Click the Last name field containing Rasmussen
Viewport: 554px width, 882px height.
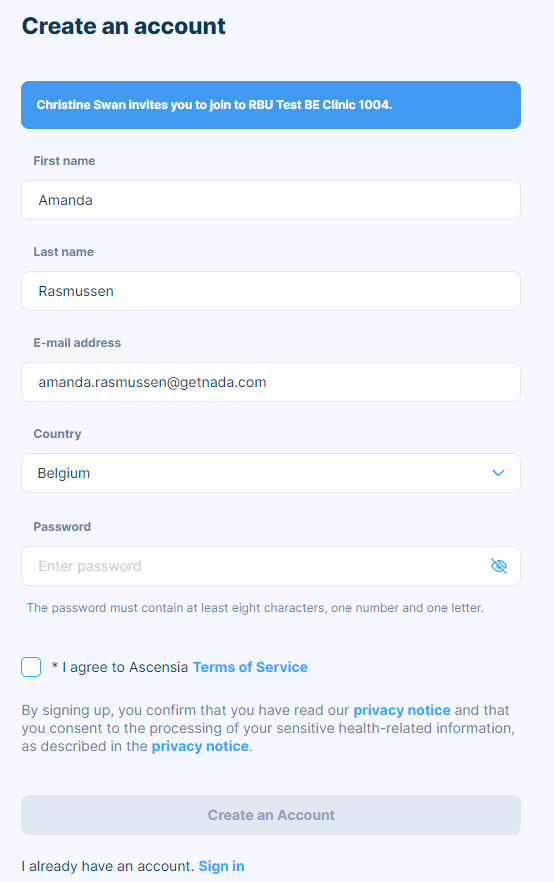click(x=271, y=291)
